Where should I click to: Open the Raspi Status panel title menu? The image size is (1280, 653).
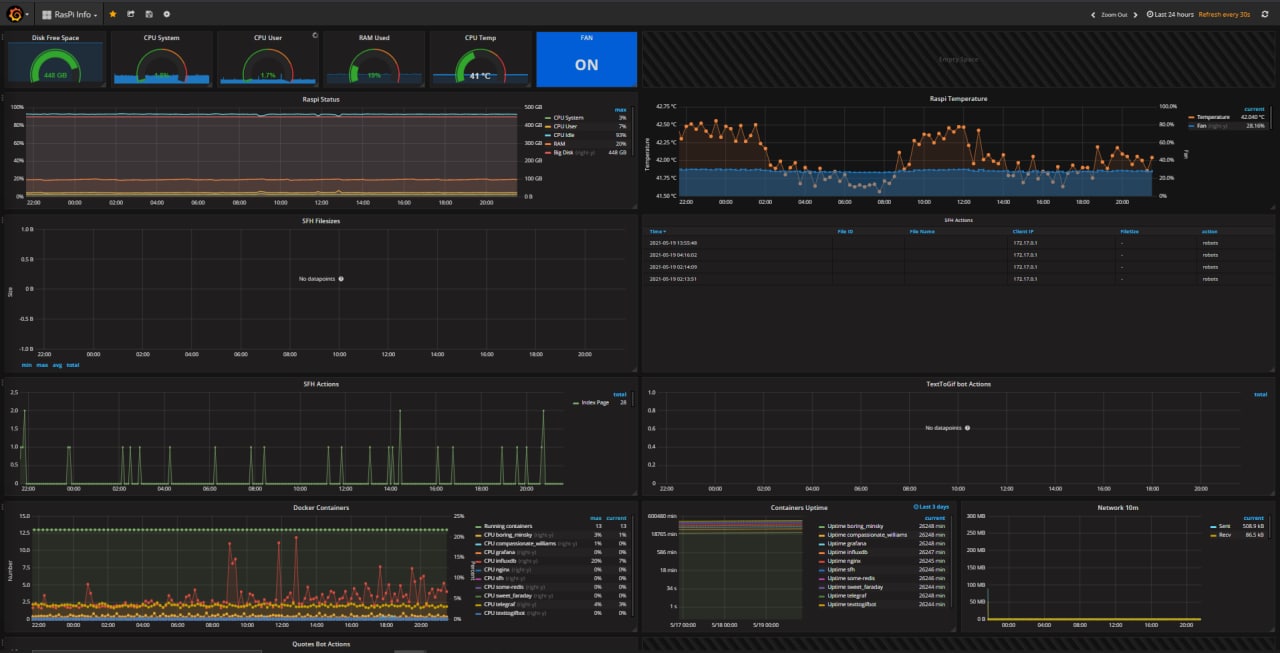[x=322, y=99]
